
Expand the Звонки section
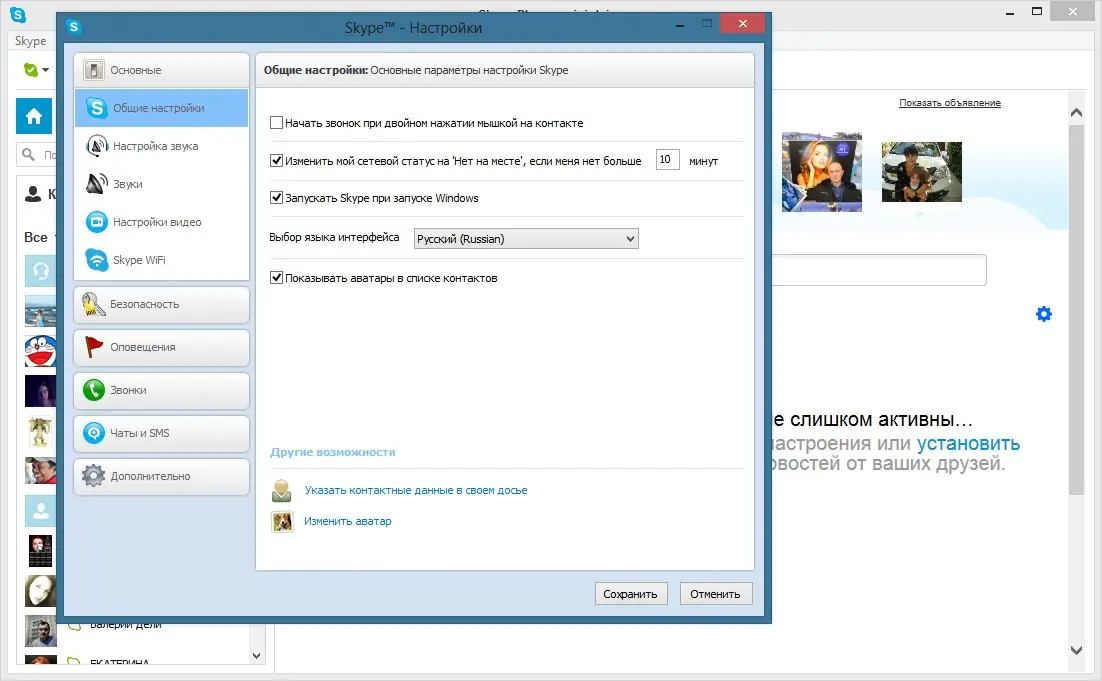pyautogui.click(x=161, y=390)
